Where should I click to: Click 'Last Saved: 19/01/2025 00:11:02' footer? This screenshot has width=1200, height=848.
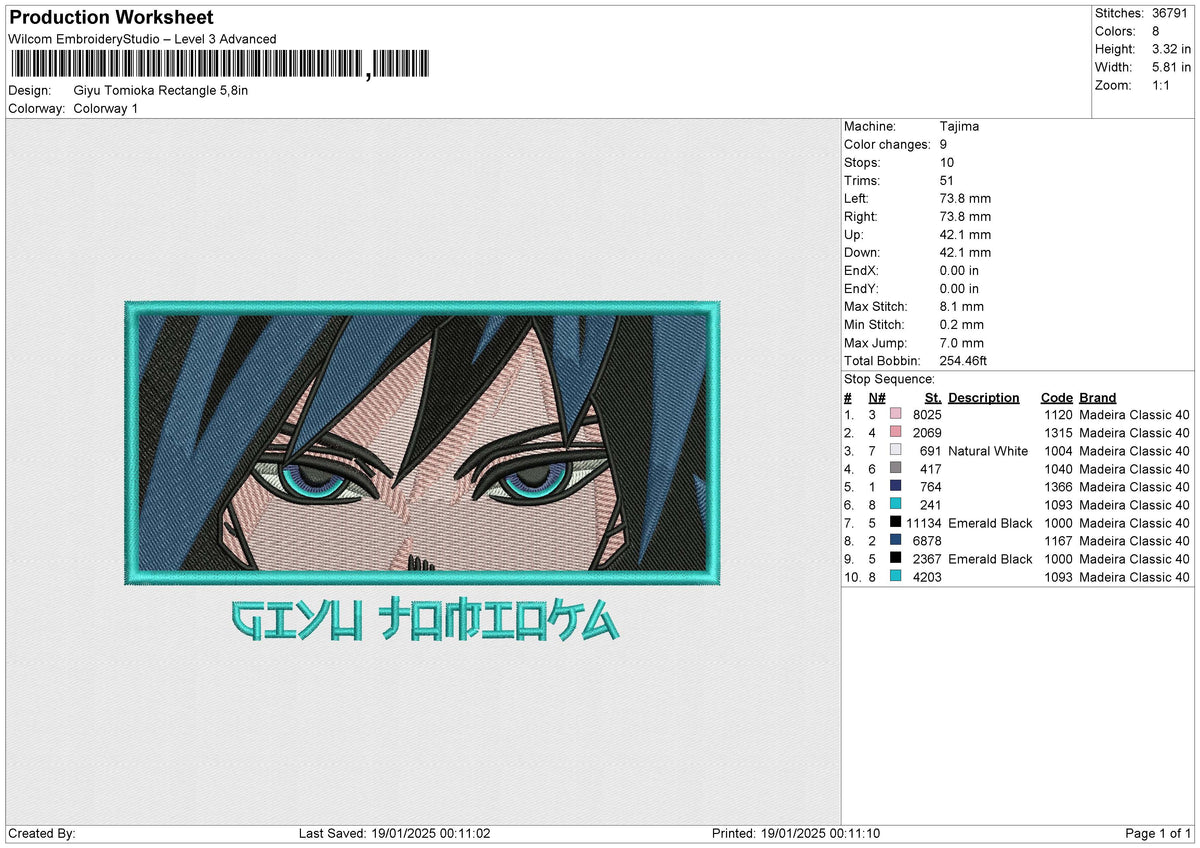click(x=395, y=833)
